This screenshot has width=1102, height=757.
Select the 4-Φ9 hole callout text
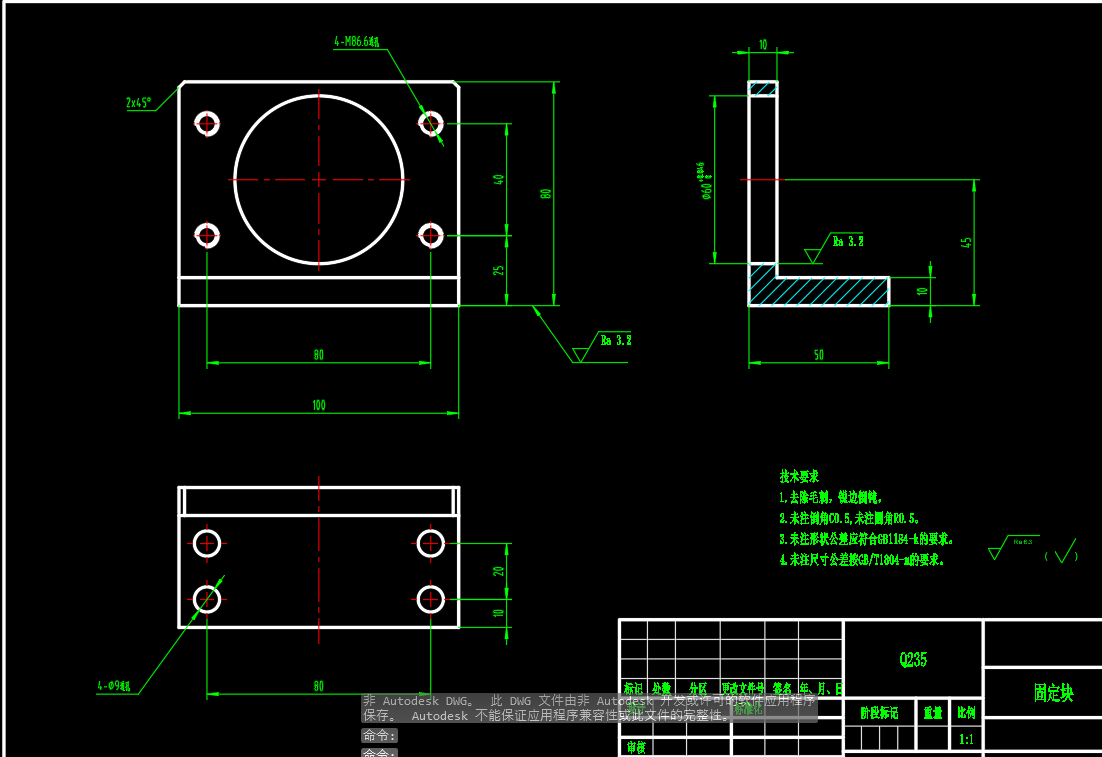pyautogui.click(x=114, y=686)
